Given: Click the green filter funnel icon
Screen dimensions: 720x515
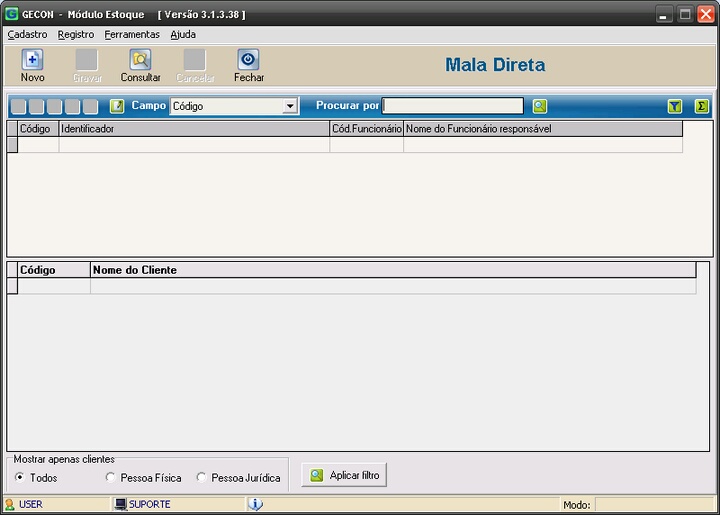Looking at the screenshot, I should 675,106.
